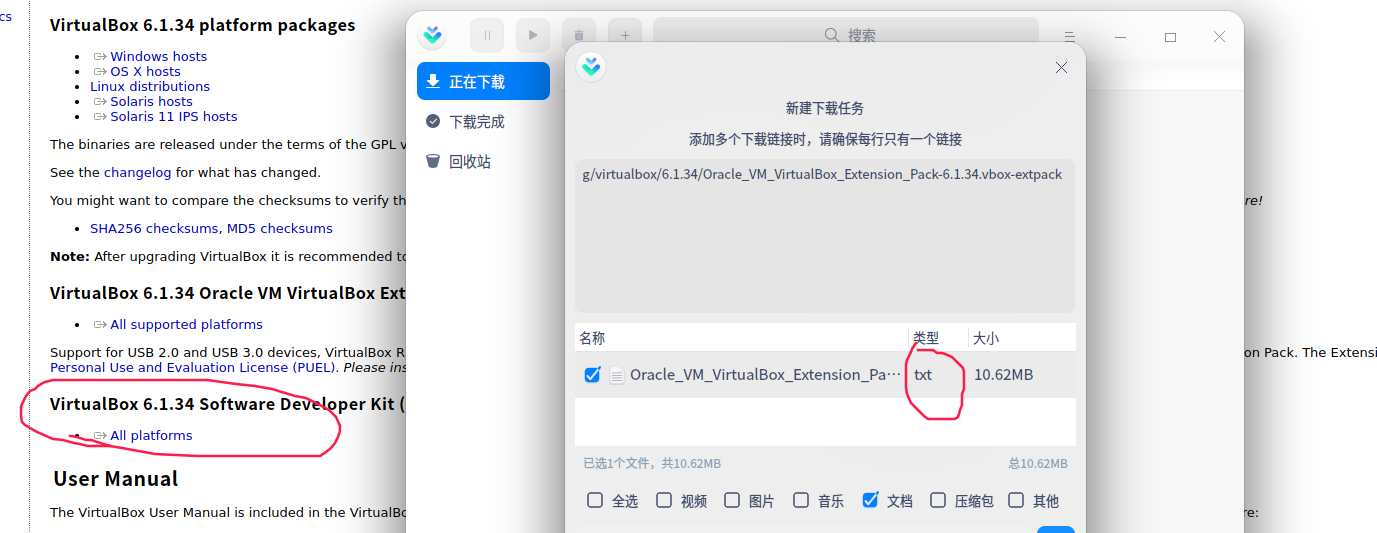Uncheck the Oracle_VM_VirtualBox_Extension_Pack file checkbox
Screen dimensions: 1377x533
(x=592, y=375)
